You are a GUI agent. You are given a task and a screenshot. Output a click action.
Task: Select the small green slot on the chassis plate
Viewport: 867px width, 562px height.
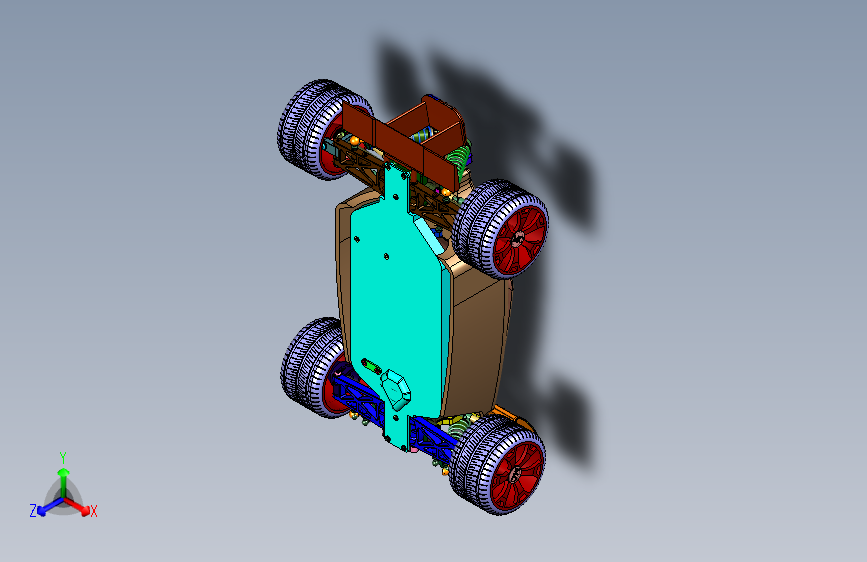(x=372, y=365)
